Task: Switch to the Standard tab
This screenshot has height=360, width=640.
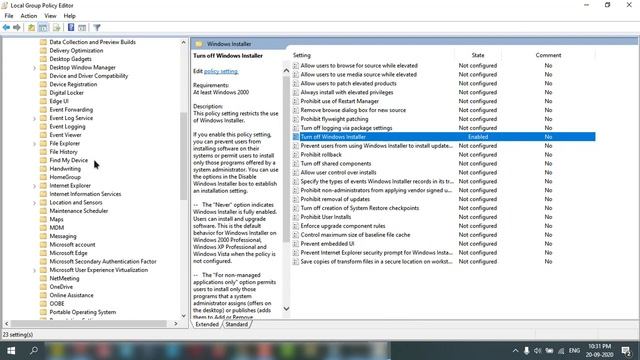Action: pyautogui.click(x=237, y=324)
